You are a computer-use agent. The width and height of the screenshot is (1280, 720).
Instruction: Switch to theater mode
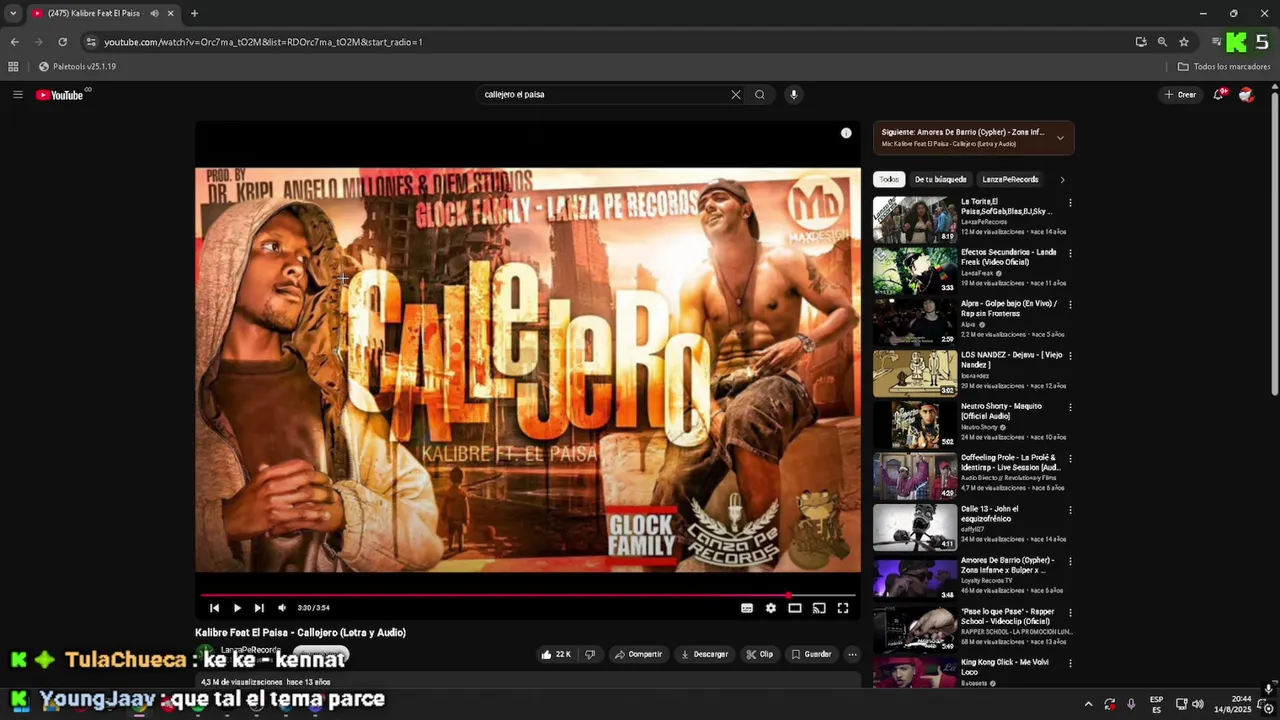(795, 608)
